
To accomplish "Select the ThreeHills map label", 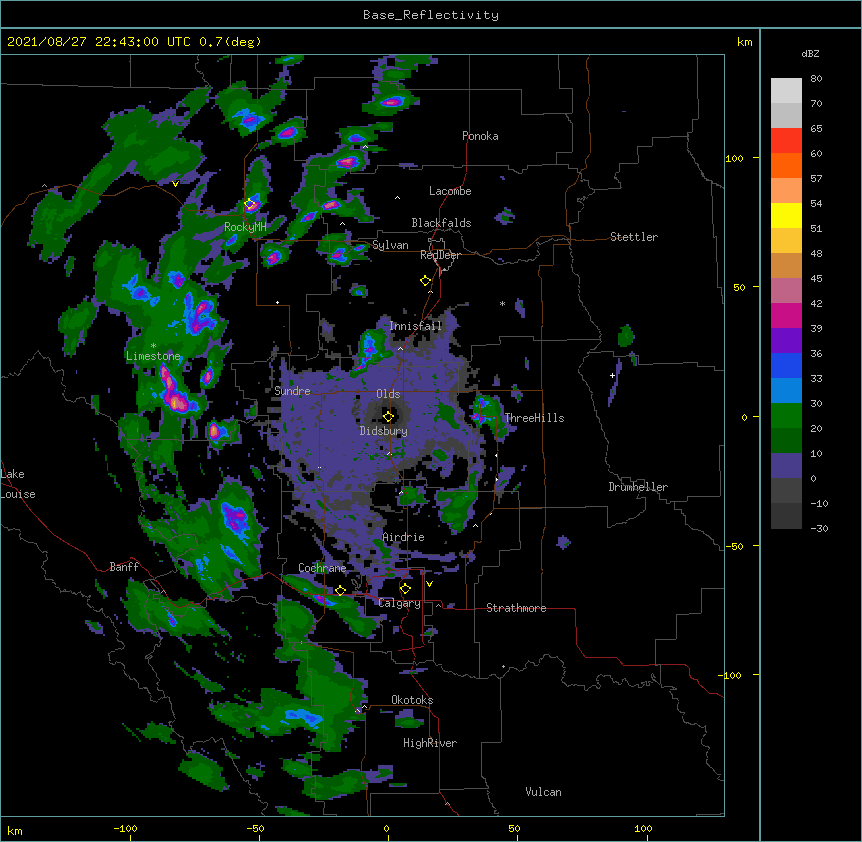I will tap(534, 418).
